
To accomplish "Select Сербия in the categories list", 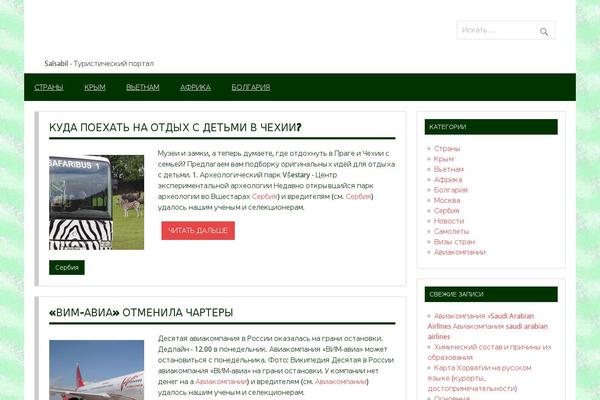I will click(x=446, y=211).
